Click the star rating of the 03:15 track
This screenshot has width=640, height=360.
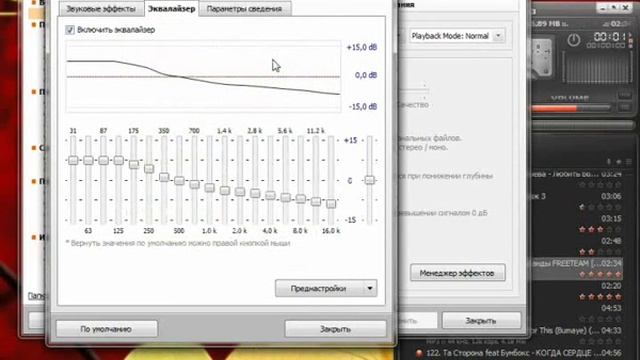(600, 229)
